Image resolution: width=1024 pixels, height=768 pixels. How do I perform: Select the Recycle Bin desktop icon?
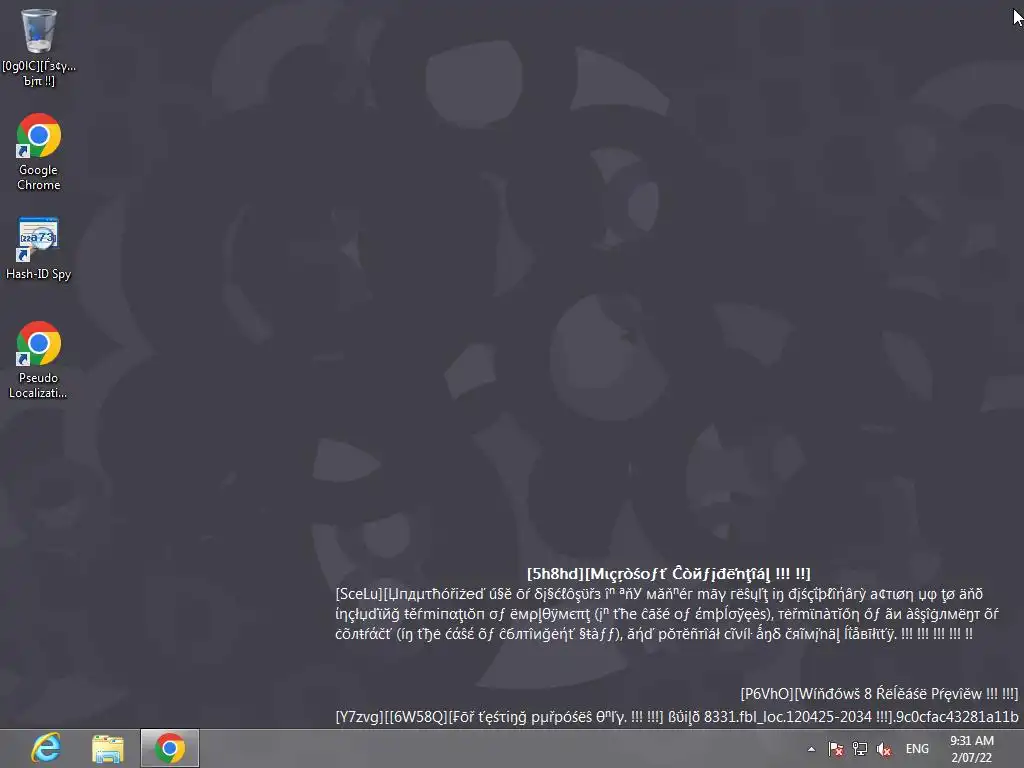pyautogui.click(x=39, y=48)
